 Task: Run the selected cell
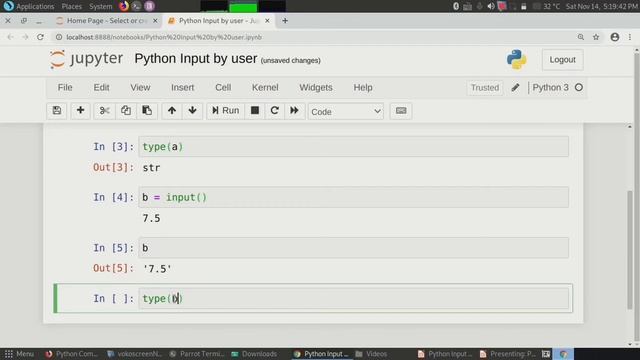click(x=225, y=111)
